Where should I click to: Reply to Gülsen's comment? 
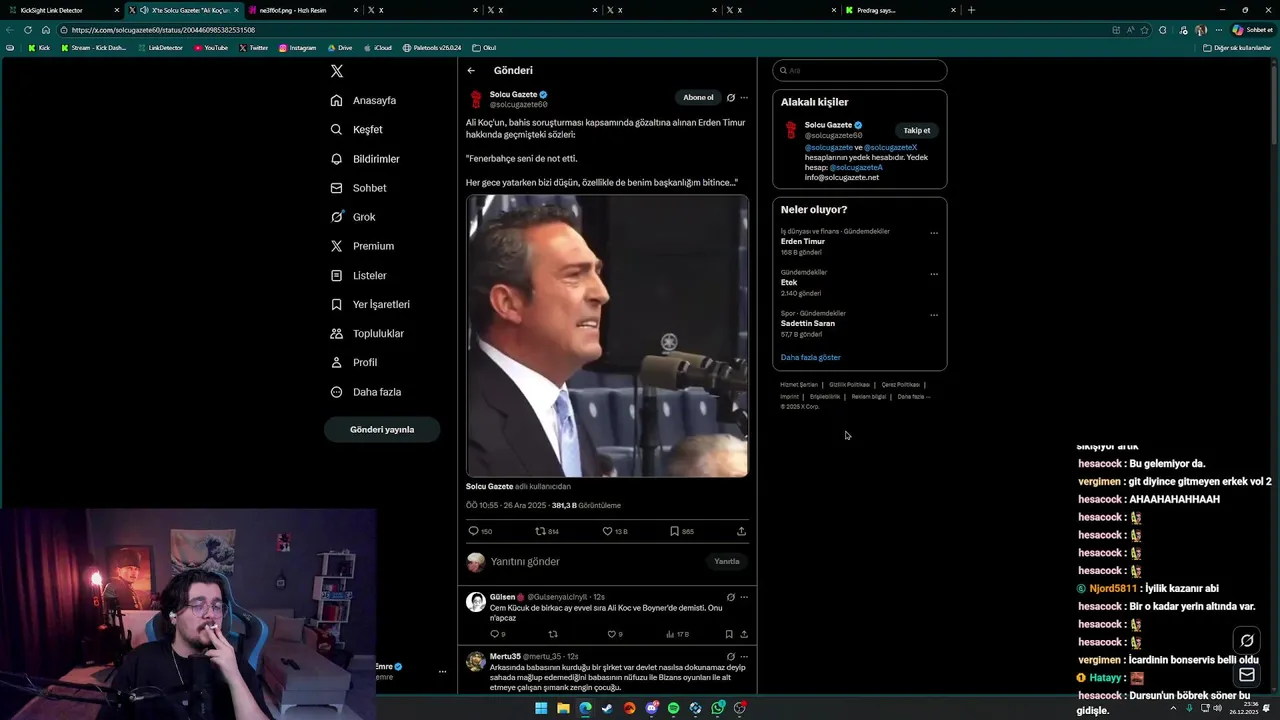497,634
